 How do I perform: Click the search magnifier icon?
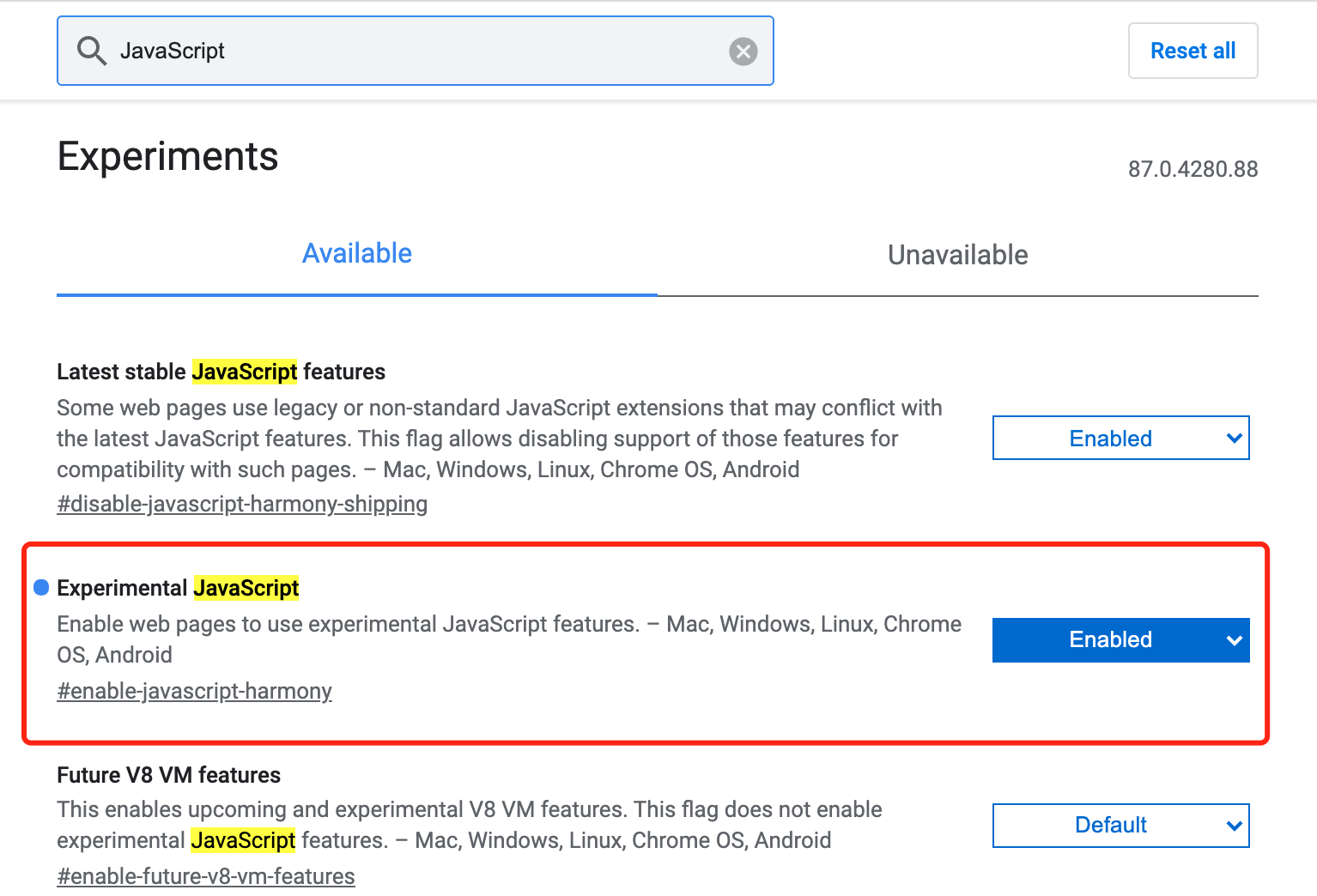click(91, 51)
